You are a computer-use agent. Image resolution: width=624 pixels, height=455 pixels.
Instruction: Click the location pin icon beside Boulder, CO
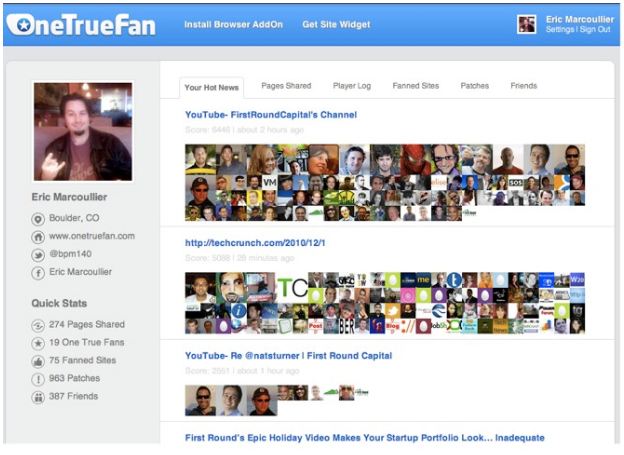(x=38, y=219)
